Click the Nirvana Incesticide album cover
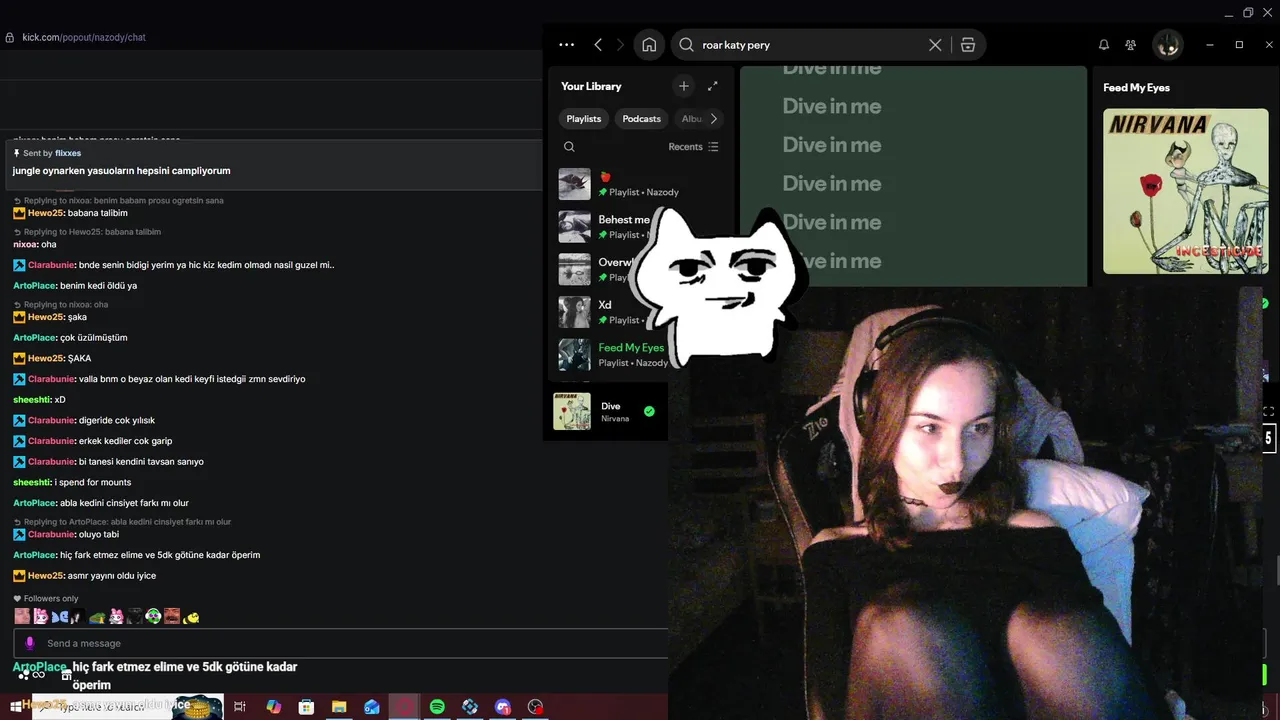This screenshot has height=720, width=1280. tap(1186, 191)
